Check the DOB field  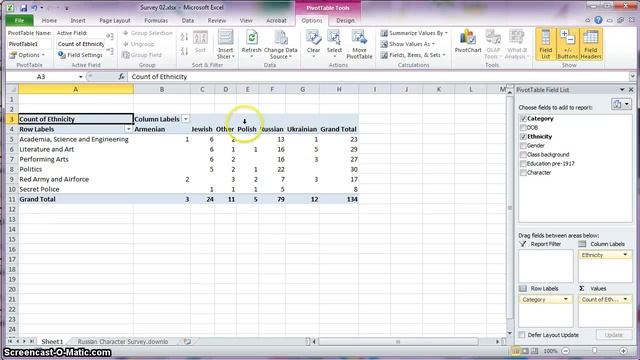[x=523, y=127]
